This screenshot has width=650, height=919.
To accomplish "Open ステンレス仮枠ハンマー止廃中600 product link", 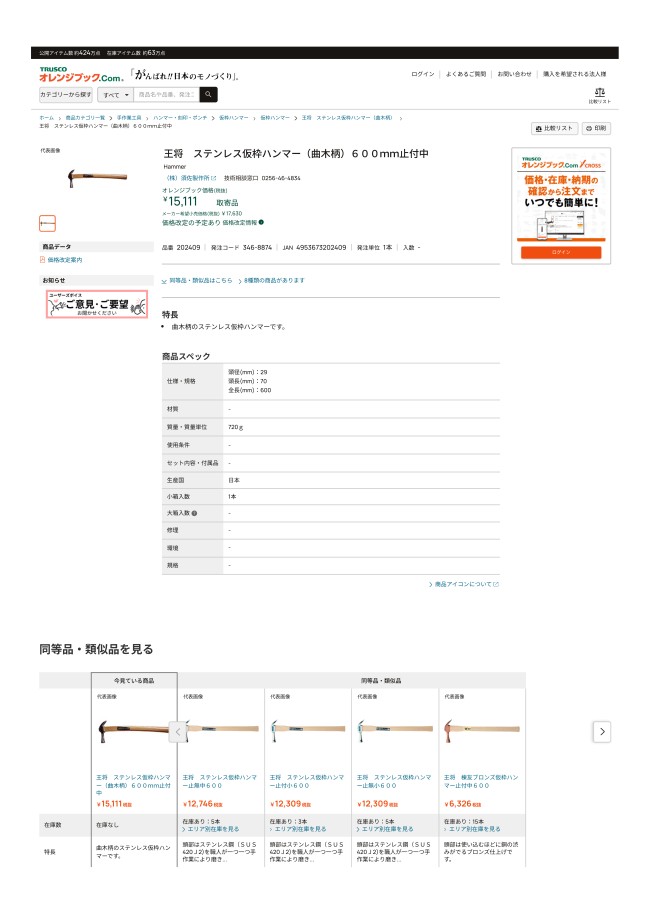I will point(220,781).
